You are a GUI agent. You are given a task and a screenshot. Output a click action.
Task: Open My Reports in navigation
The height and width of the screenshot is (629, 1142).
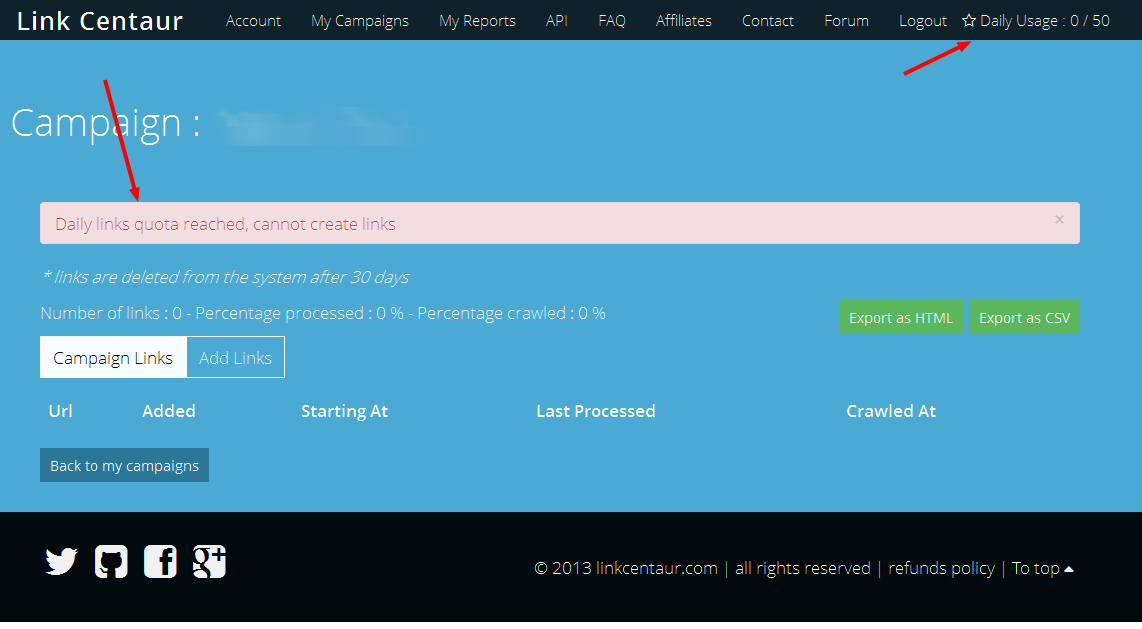tap(477, 21)
